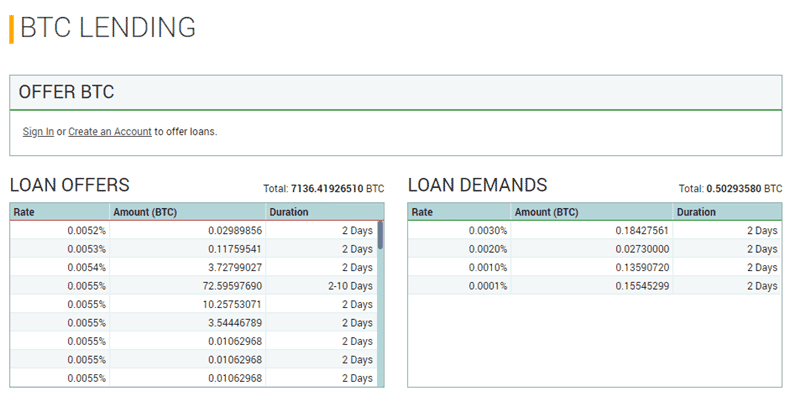
Task: Click the Sign In link
Action: coord(38,132)
